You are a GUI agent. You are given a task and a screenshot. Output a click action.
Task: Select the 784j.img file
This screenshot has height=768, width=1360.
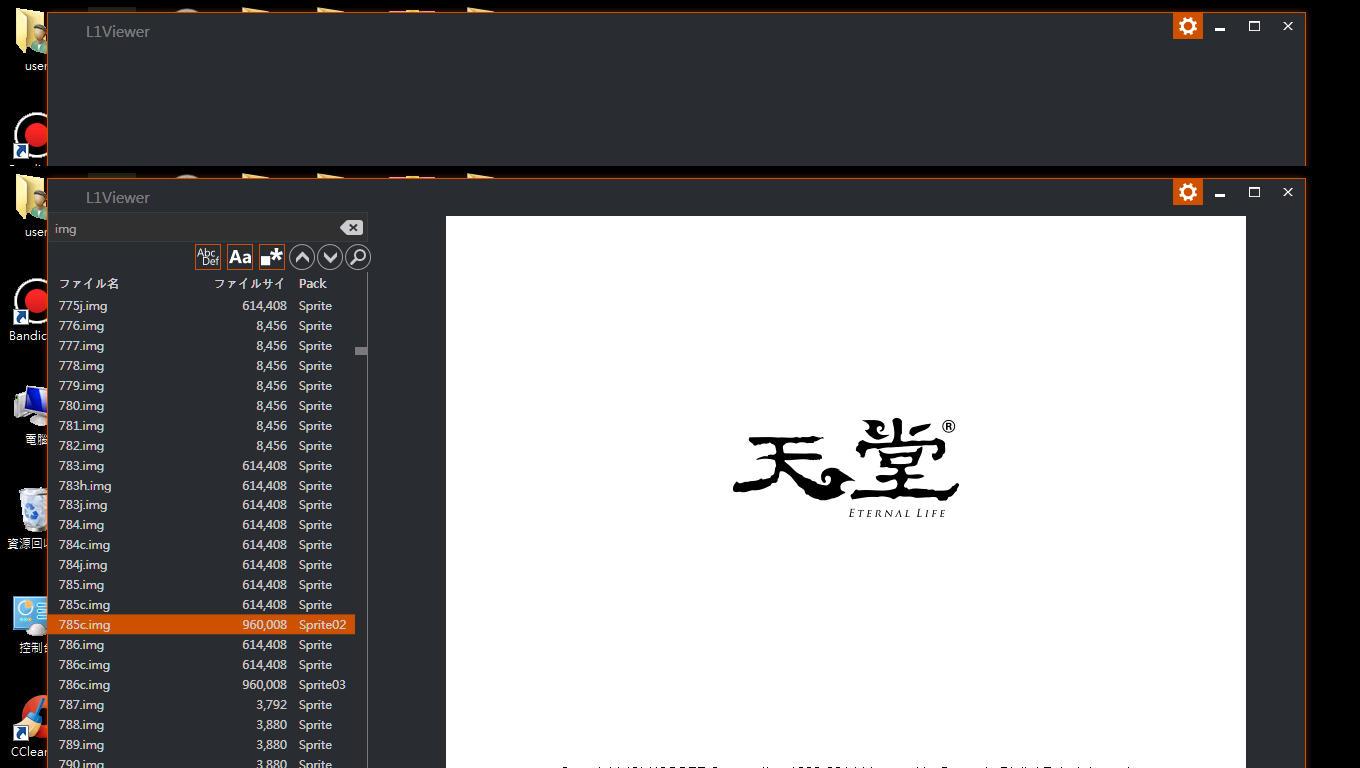(201, 565)
